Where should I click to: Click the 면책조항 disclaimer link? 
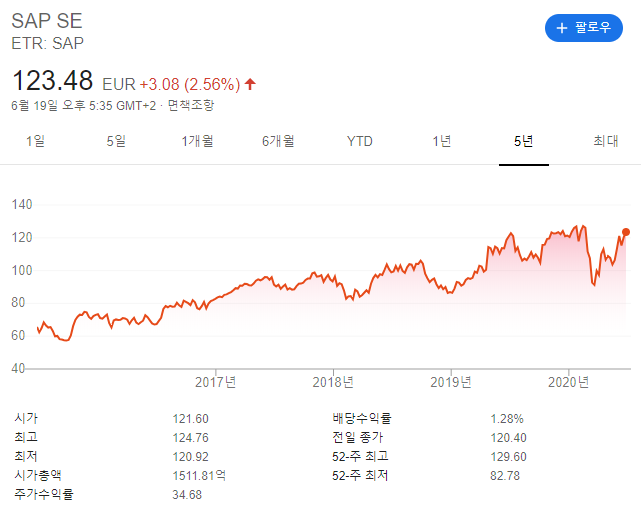(x=191, y=105)
